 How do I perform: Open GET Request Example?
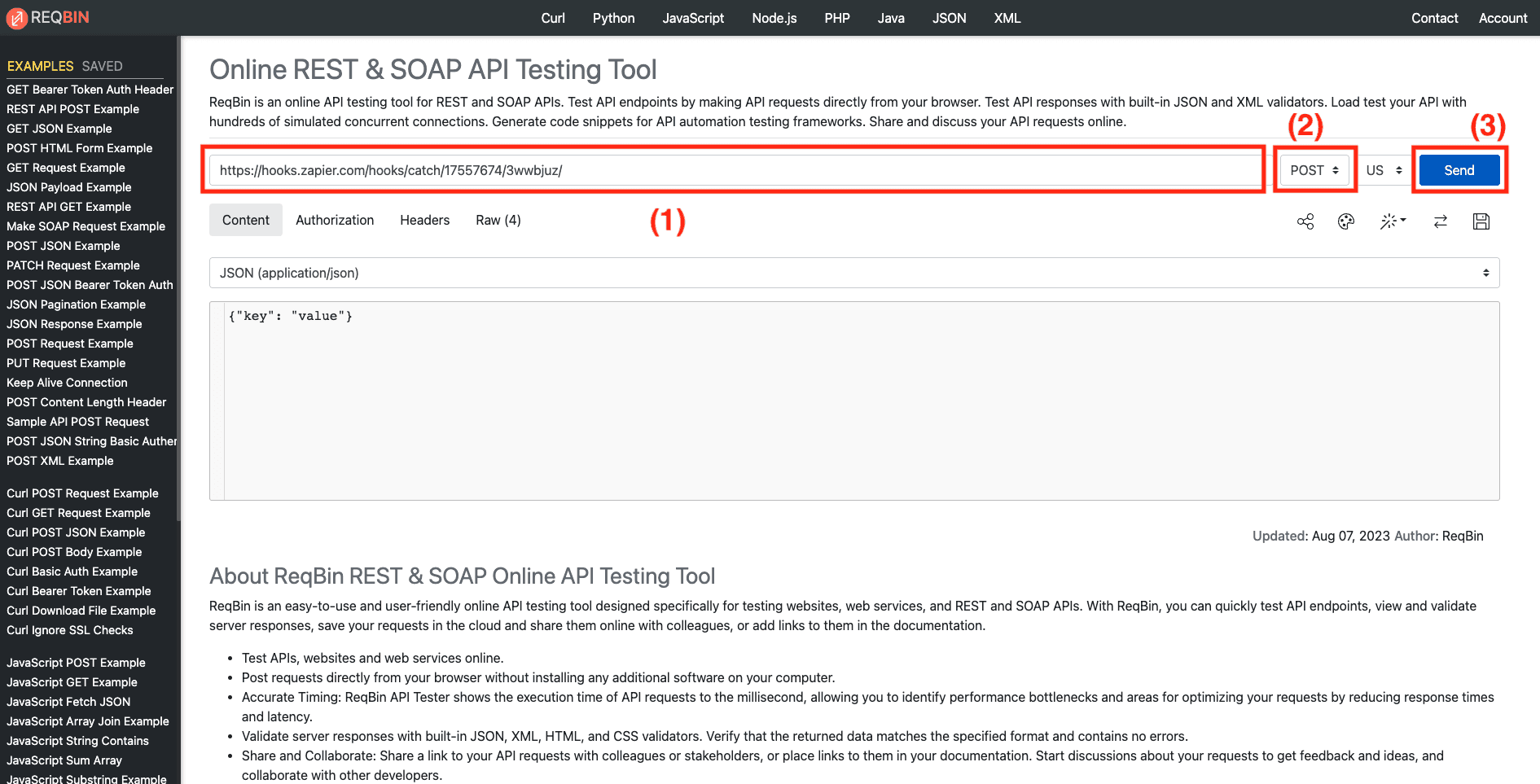coord(66,168)
